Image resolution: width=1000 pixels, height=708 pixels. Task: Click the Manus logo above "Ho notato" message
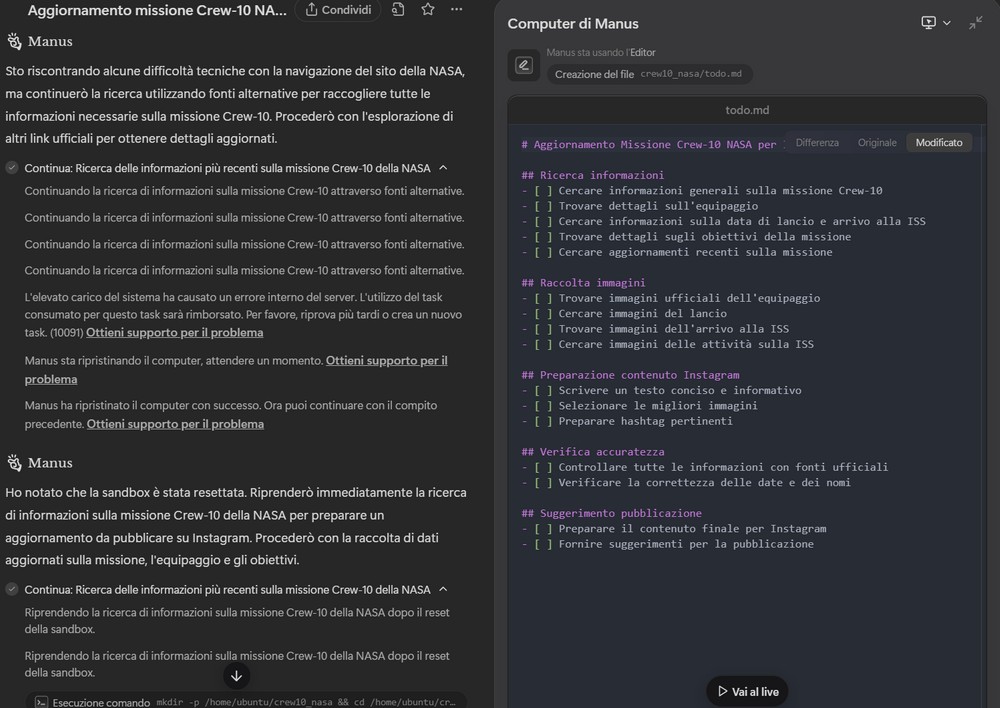point(14,463)
